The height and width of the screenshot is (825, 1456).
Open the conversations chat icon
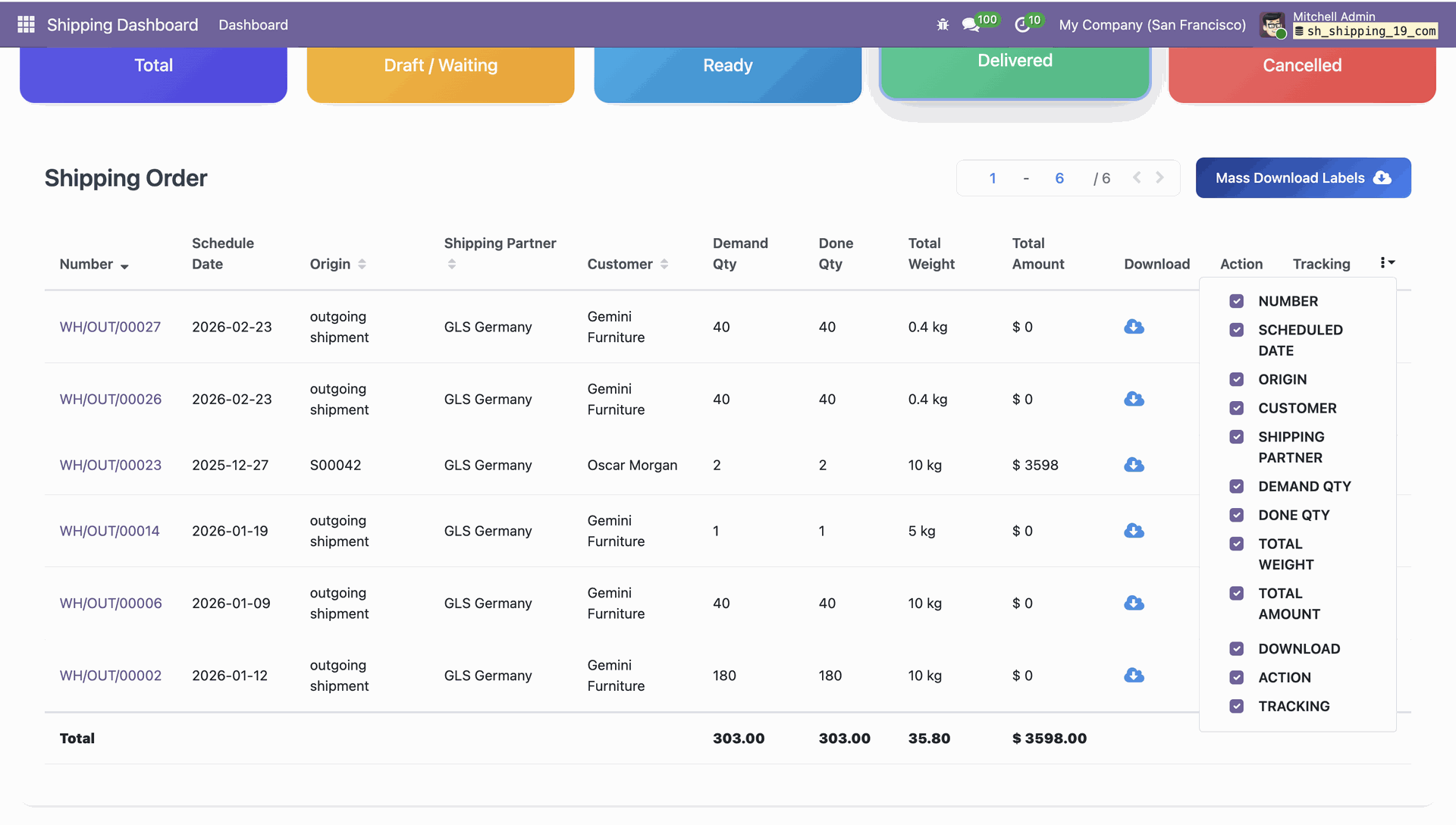click(970, 25)
